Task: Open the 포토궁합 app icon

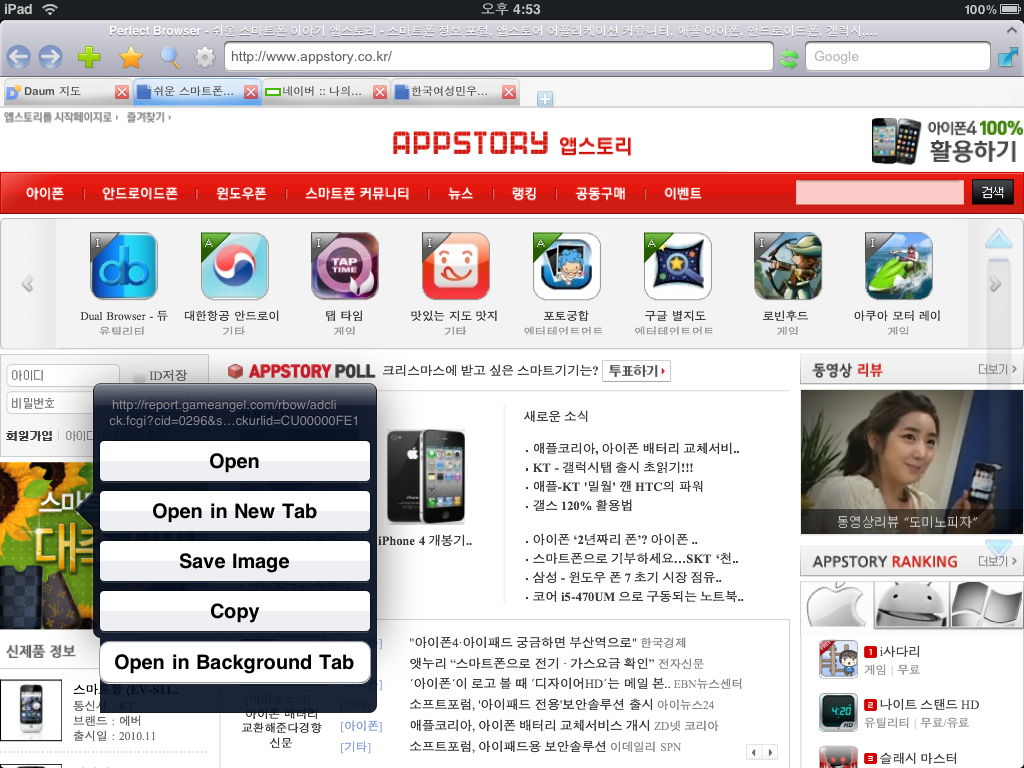Action: (x=566, y=266)
